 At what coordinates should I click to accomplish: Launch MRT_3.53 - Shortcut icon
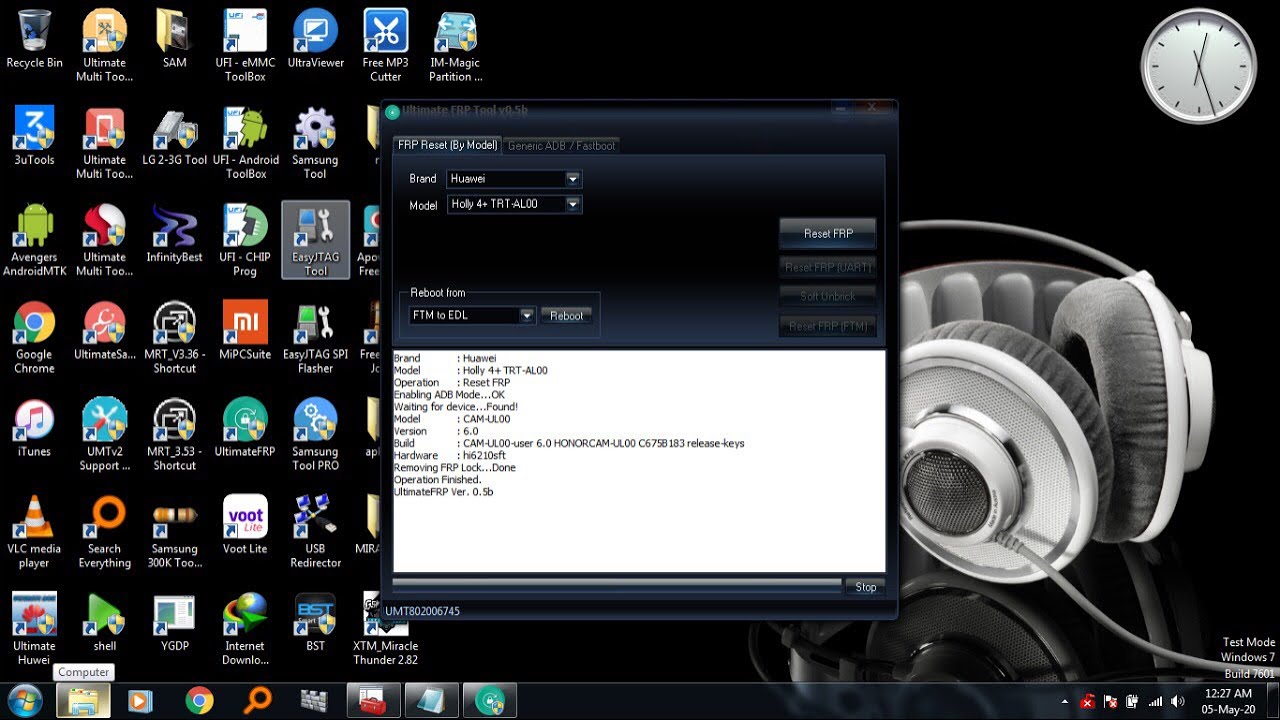174,434
